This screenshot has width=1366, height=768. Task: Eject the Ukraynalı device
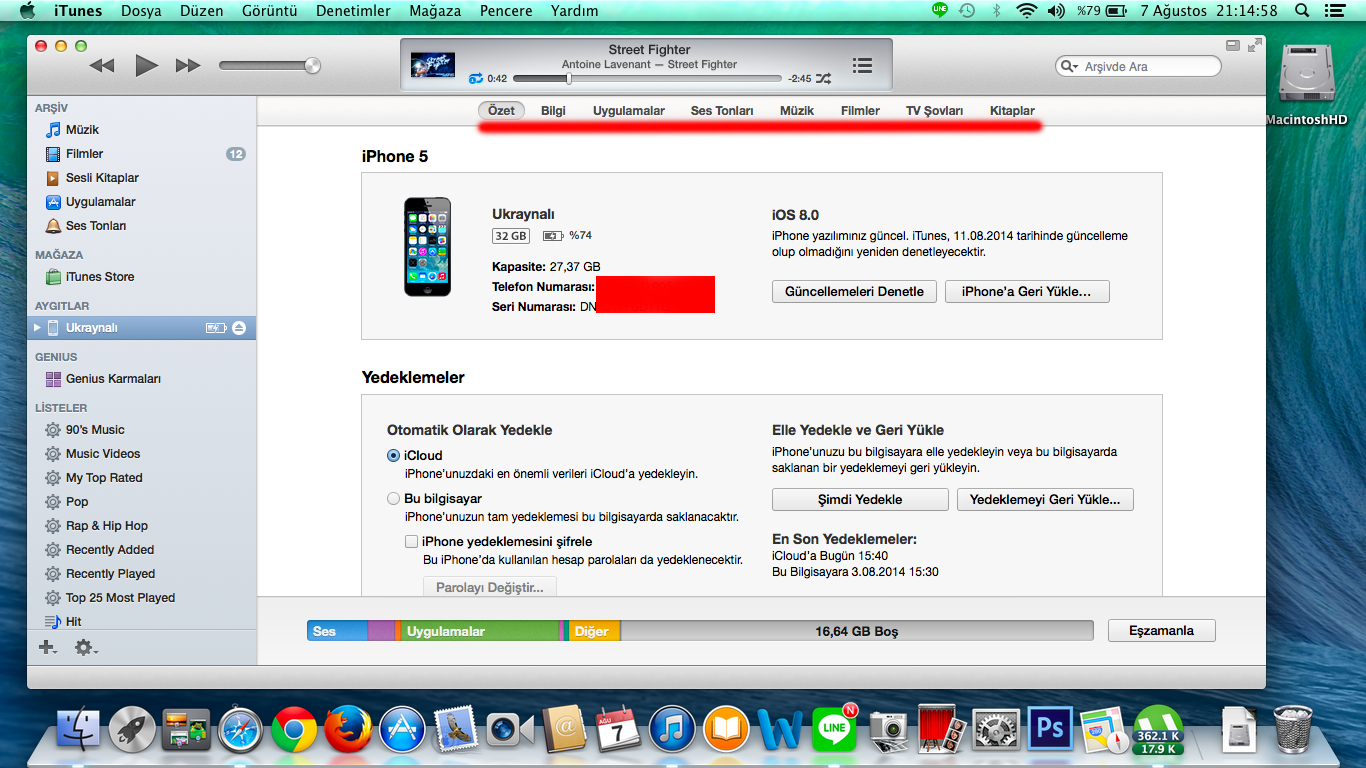(x=239, y=328)
